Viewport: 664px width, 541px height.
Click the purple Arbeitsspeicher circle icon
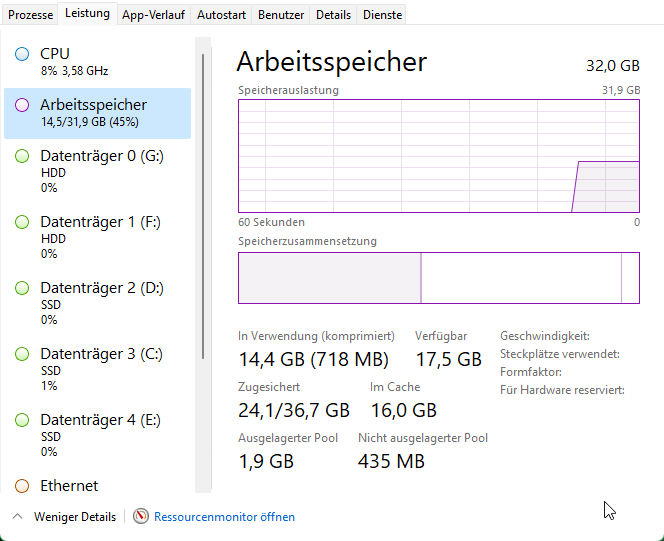click(x=22, y=105)
